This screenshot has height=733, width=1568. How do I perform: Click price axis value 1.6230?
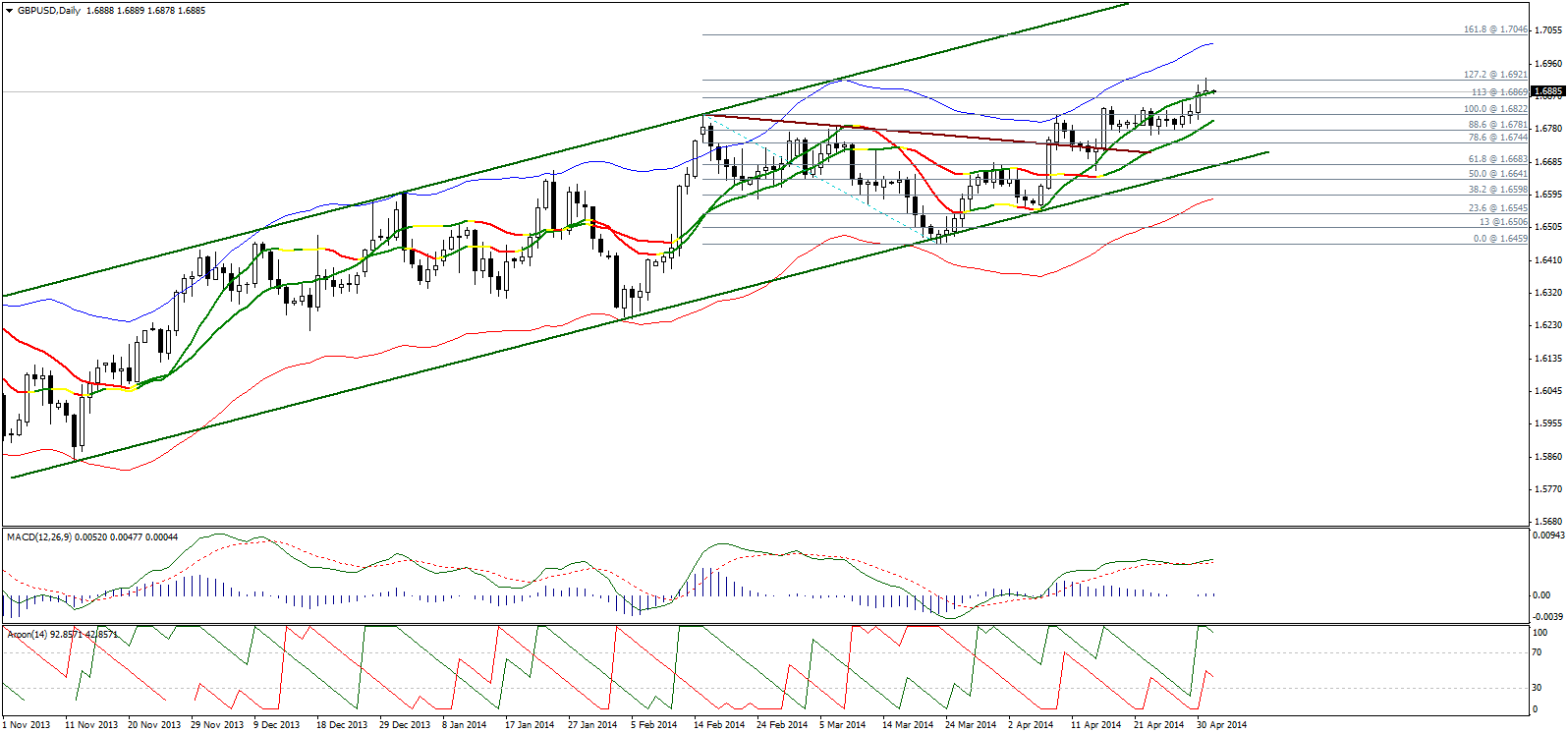point(1549,325)
